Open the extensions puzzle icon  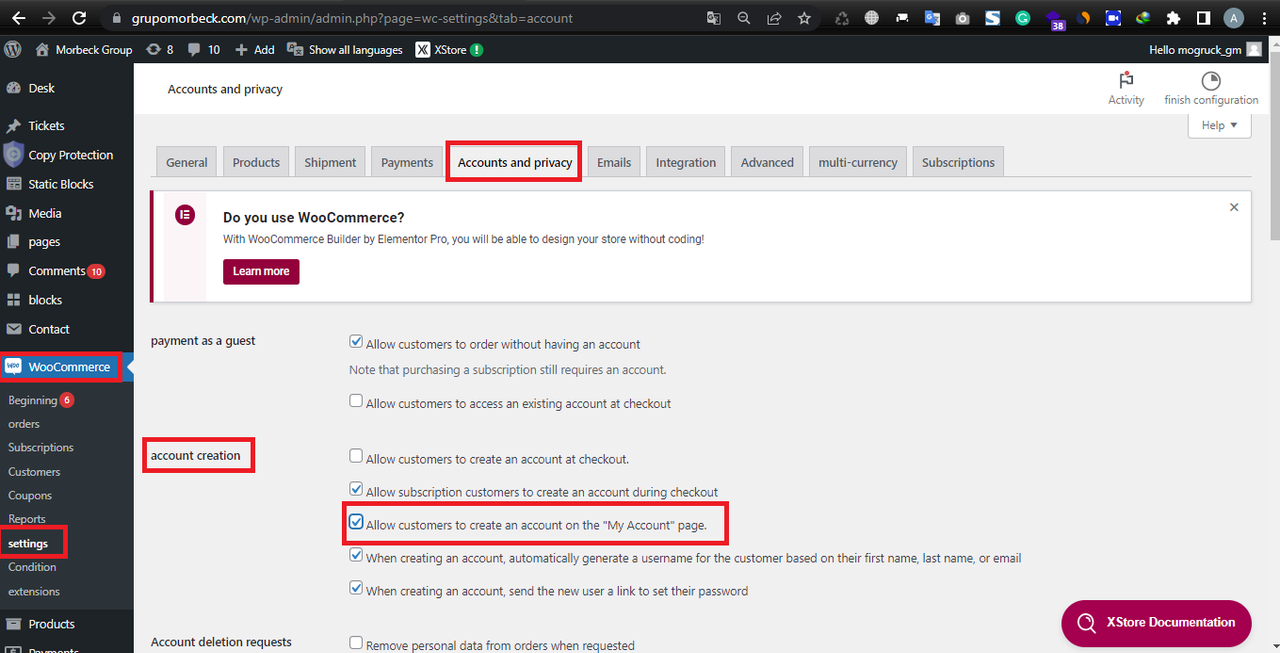[1173, 18]
